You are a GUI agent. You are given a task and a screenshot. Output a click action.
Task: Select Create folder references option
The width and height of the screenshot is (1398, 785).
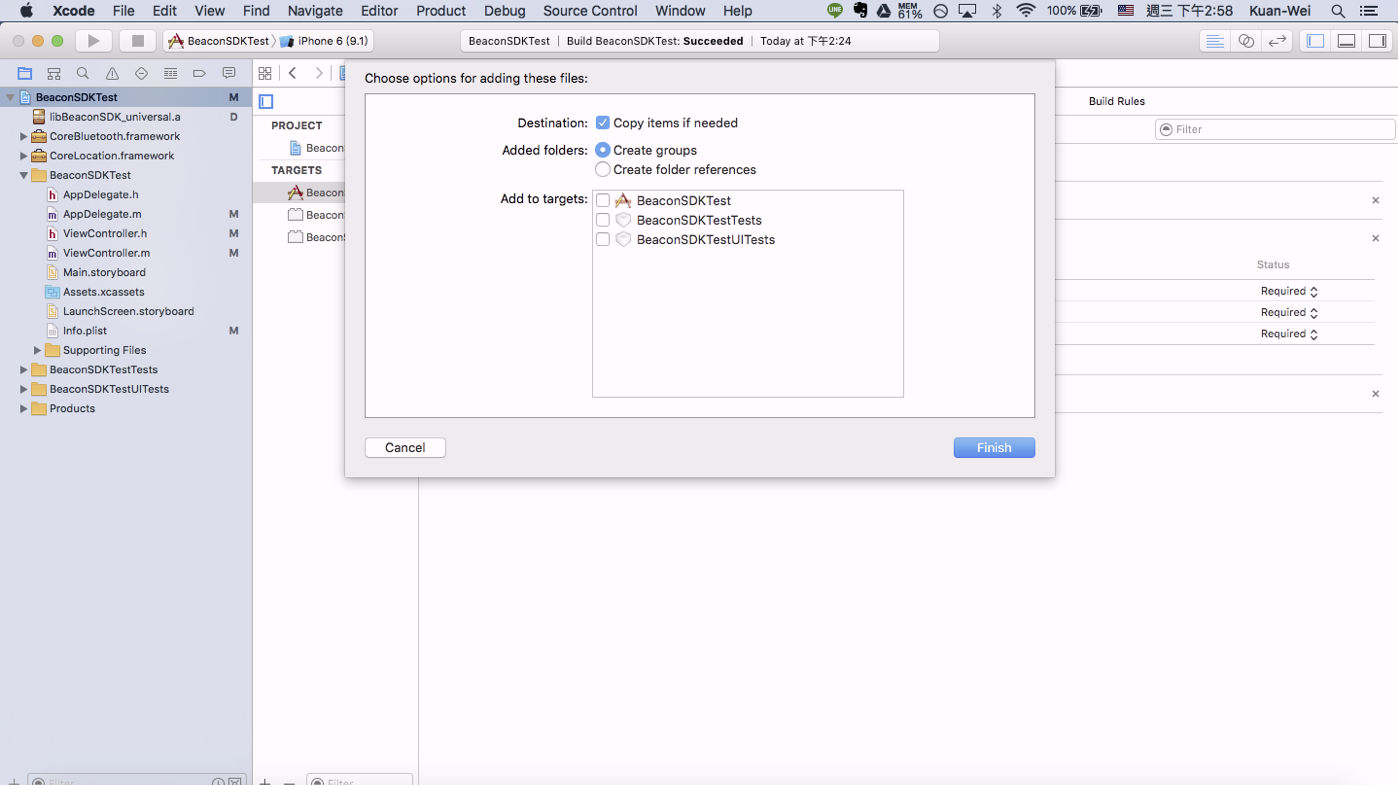click(x=603, y=170)
